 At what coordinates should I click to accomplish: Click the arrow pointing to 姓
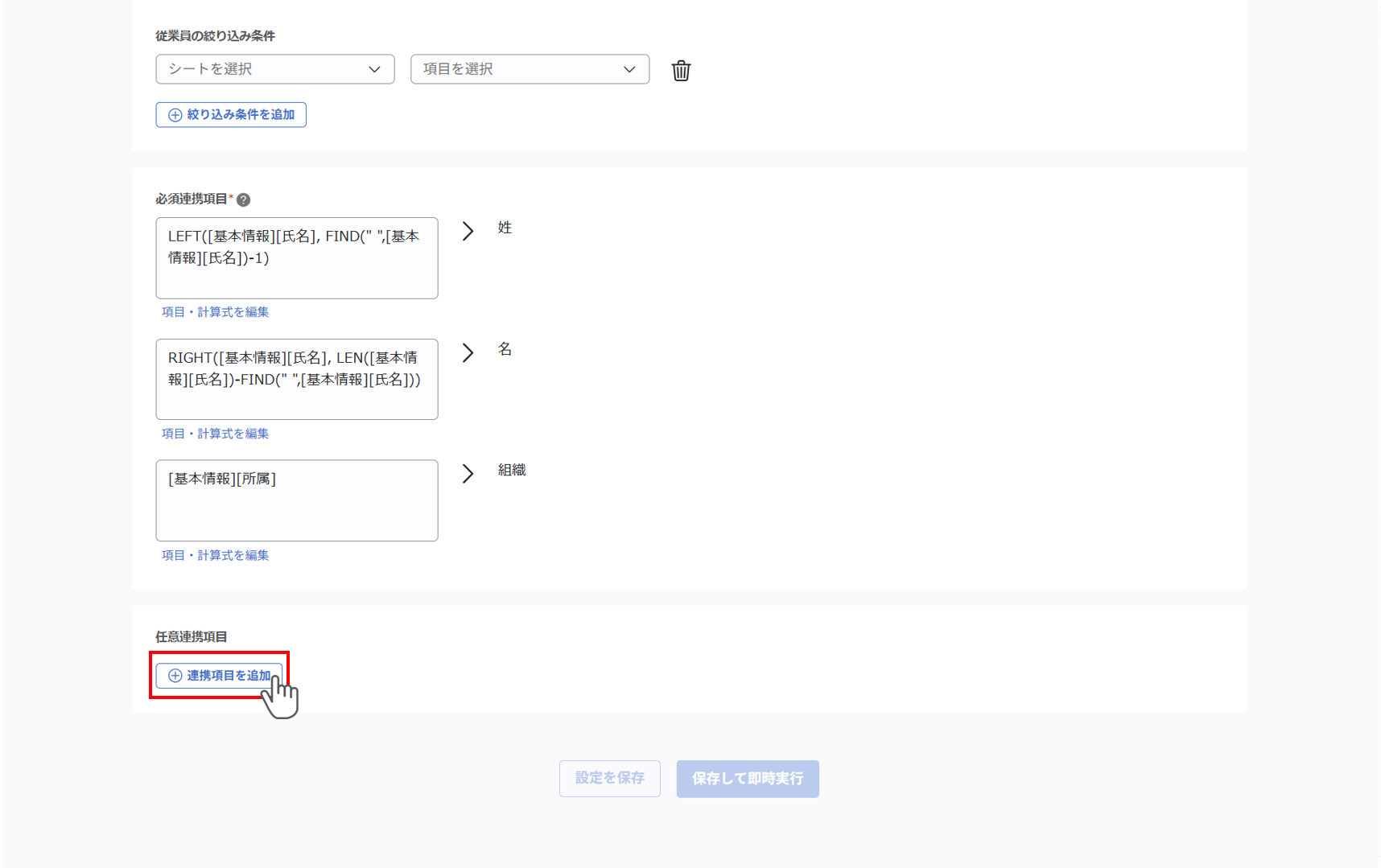pos(468,232)
